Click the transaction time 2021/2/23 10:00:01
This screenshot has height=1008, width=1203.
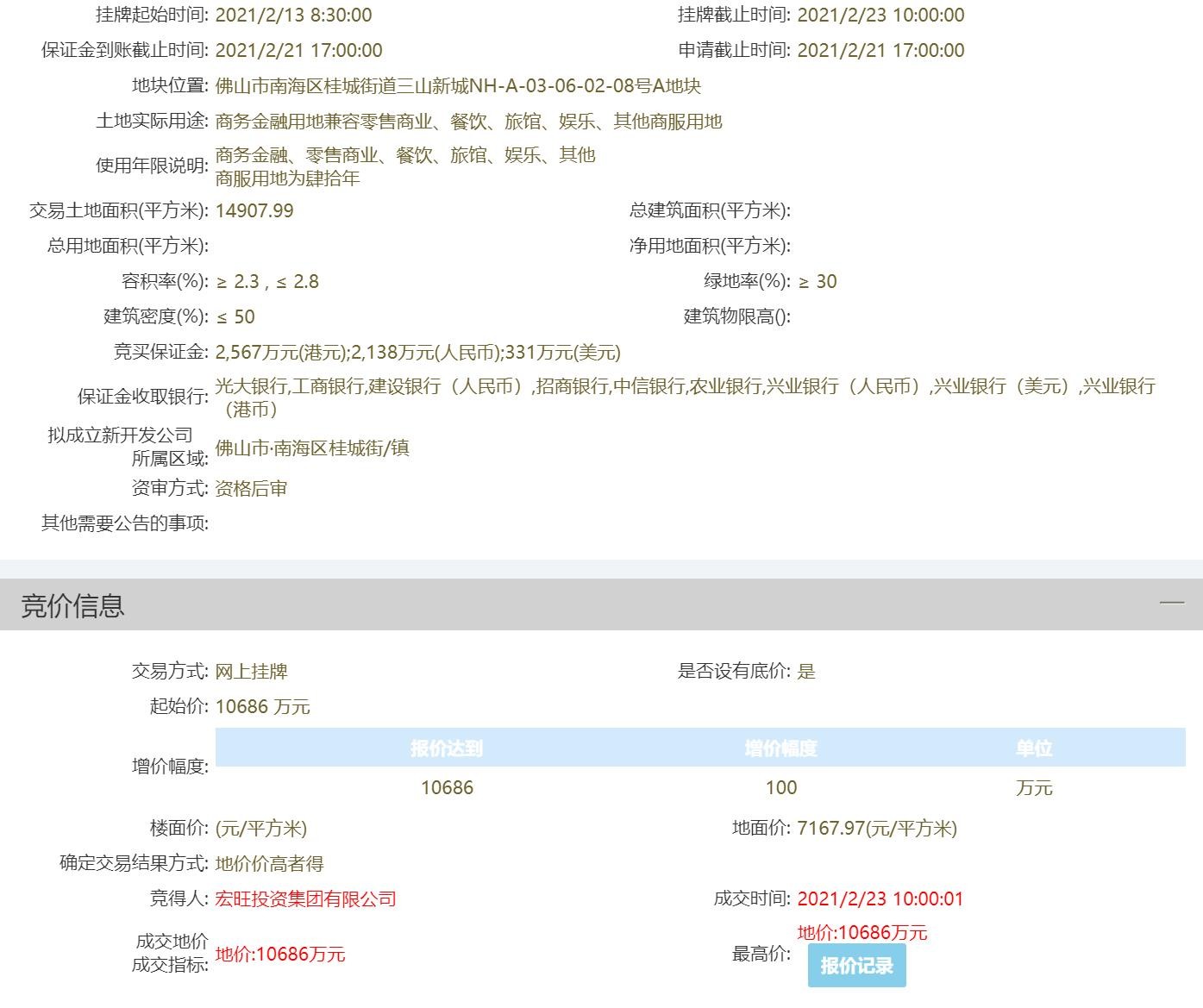click(x=880, y=899)
